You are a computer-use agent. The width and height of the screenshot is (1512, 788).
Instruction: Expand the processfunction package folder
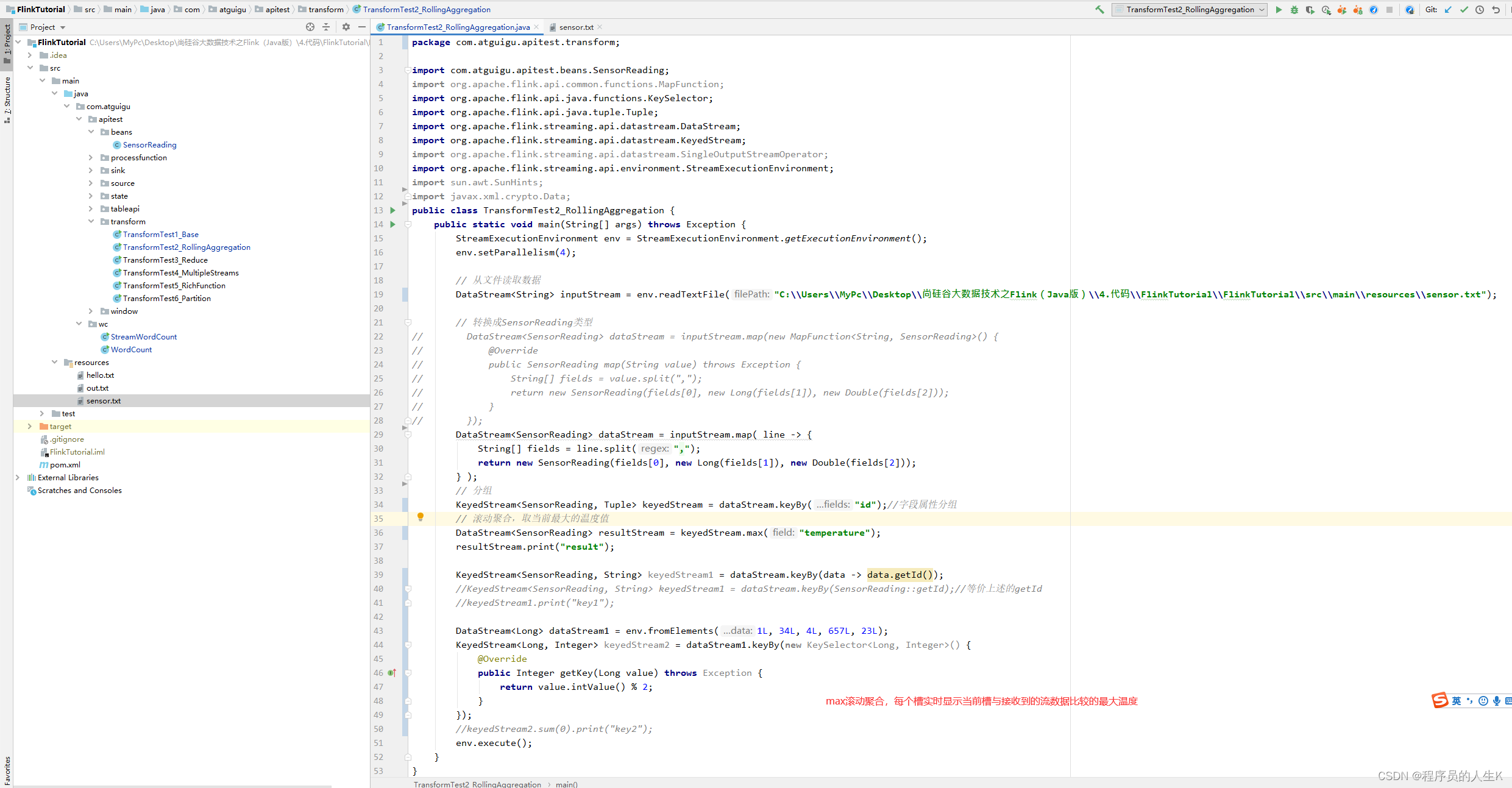[x=91, y=158]
